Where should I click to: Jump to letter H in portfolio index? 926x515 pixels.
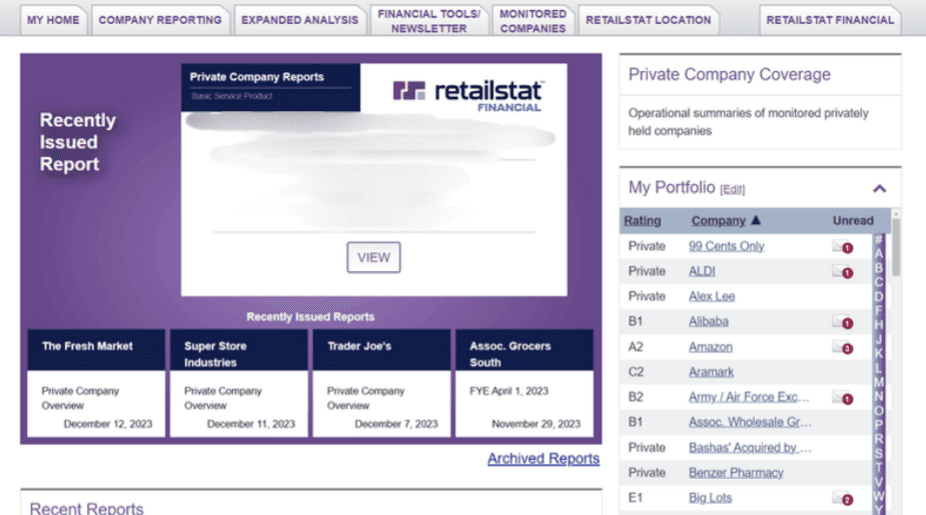878,324
